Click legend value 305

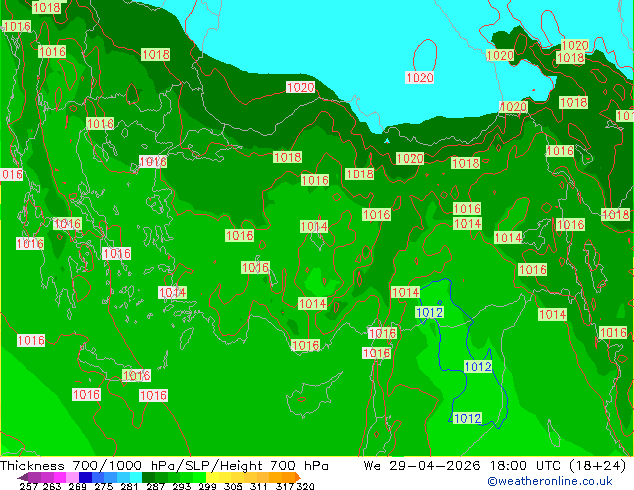click(x=233, y=486)
